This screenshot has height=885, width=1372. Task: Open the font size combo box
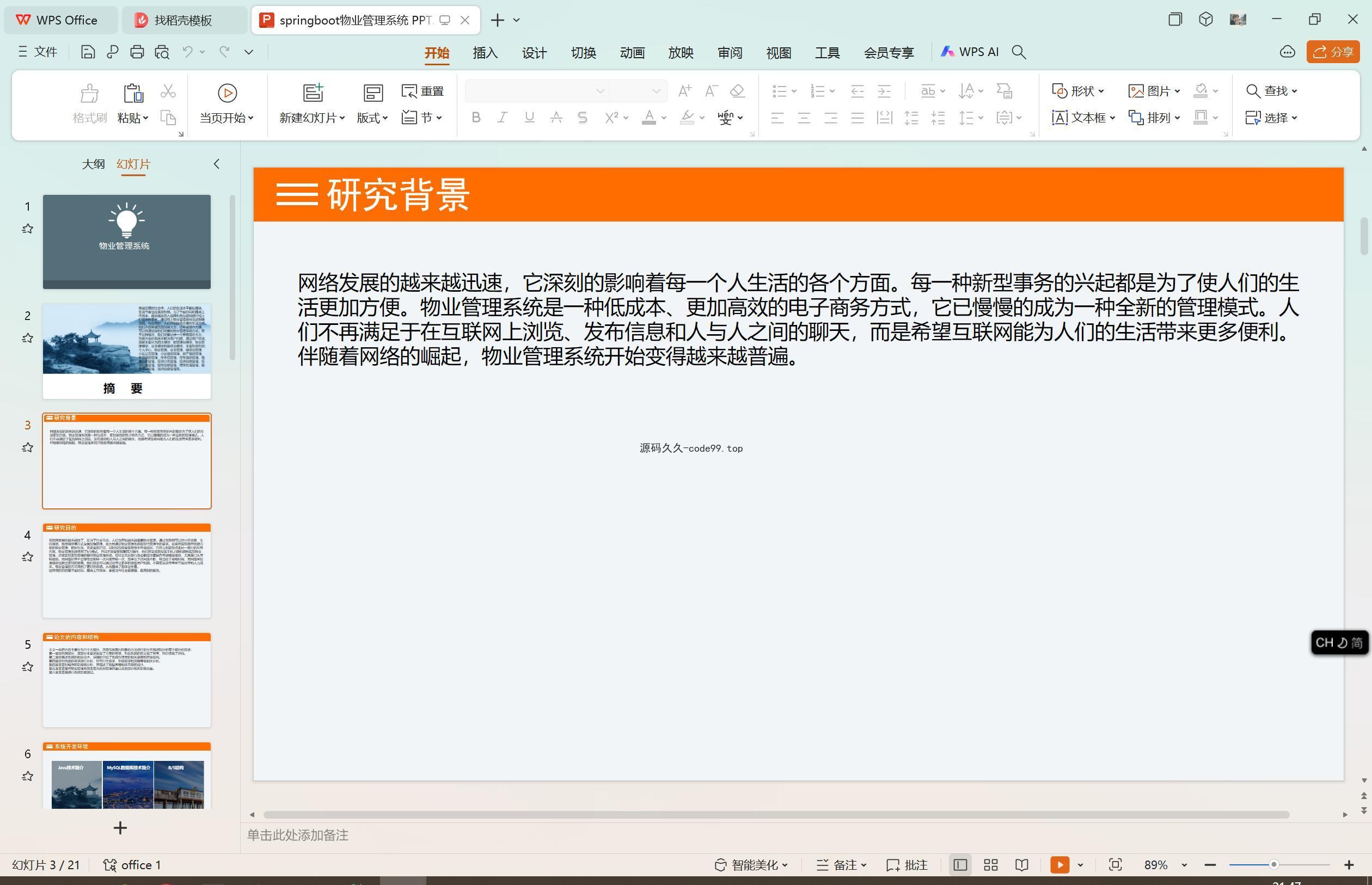pyautogui.click(x=638, y=91)
